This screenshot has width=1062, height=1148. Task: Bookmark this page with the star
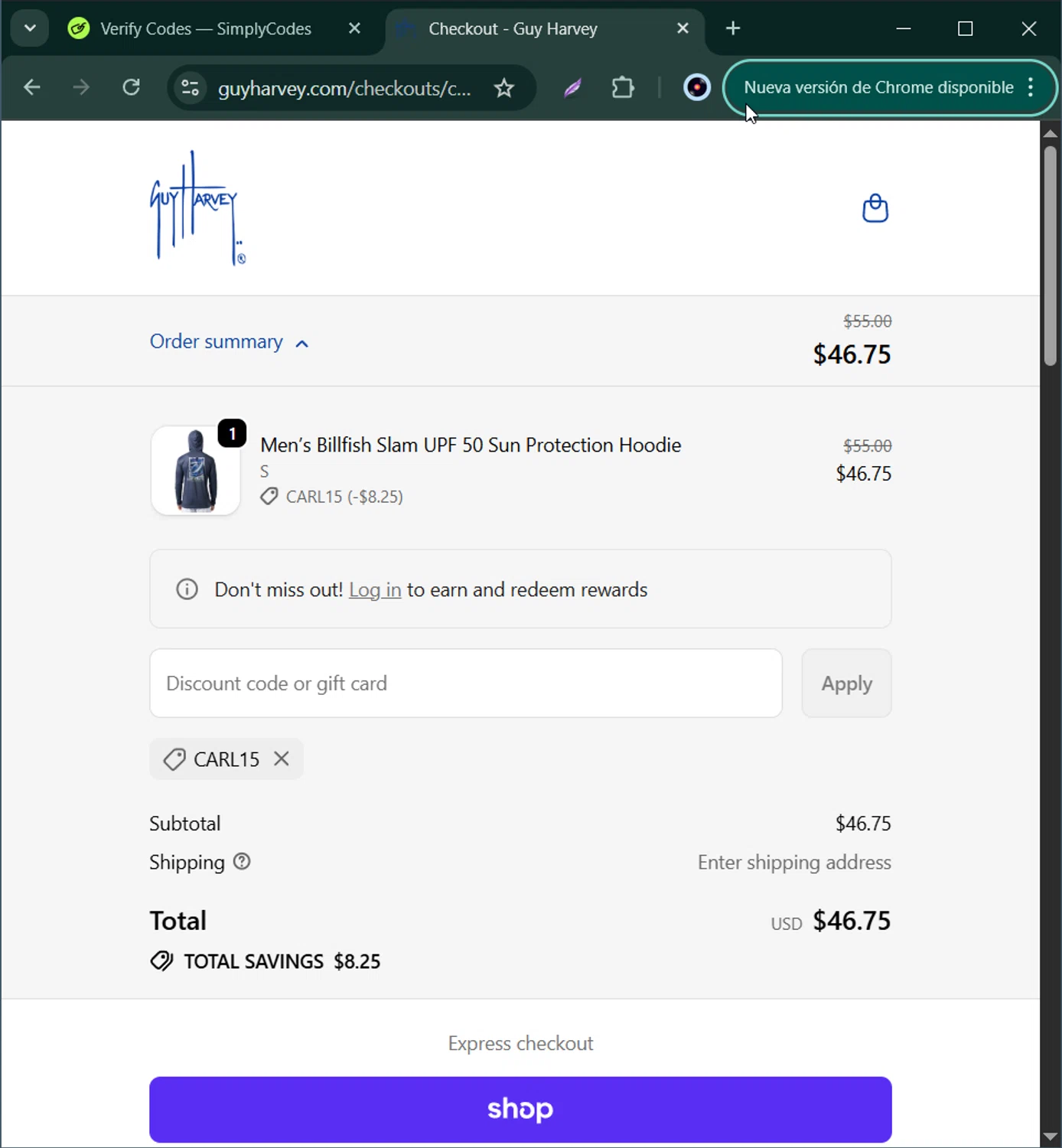tap(504, 88)
